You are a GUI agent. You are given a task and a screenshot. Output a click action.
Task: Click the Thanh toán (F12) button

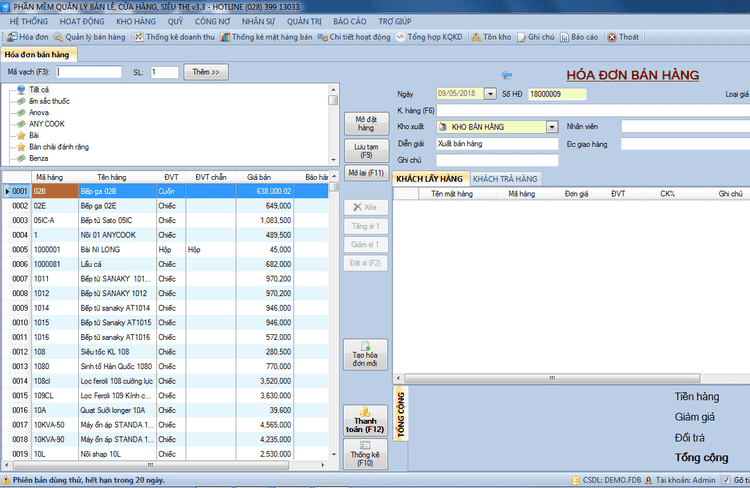click(365, 421)
